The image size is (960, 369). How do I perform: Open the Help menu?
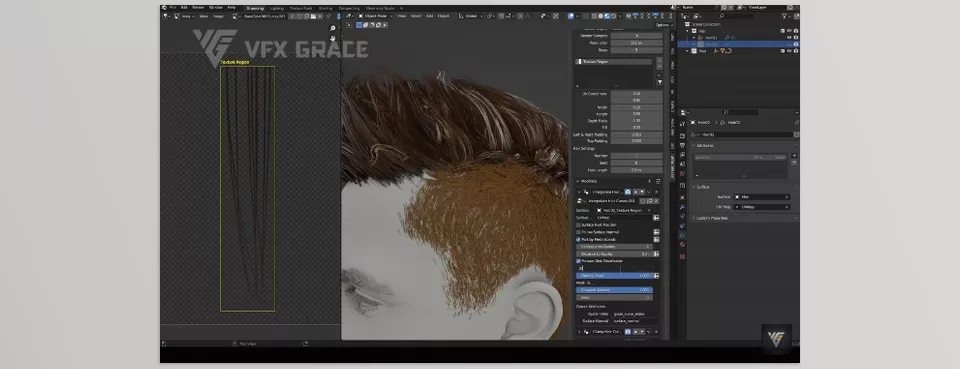click(231, 7)
